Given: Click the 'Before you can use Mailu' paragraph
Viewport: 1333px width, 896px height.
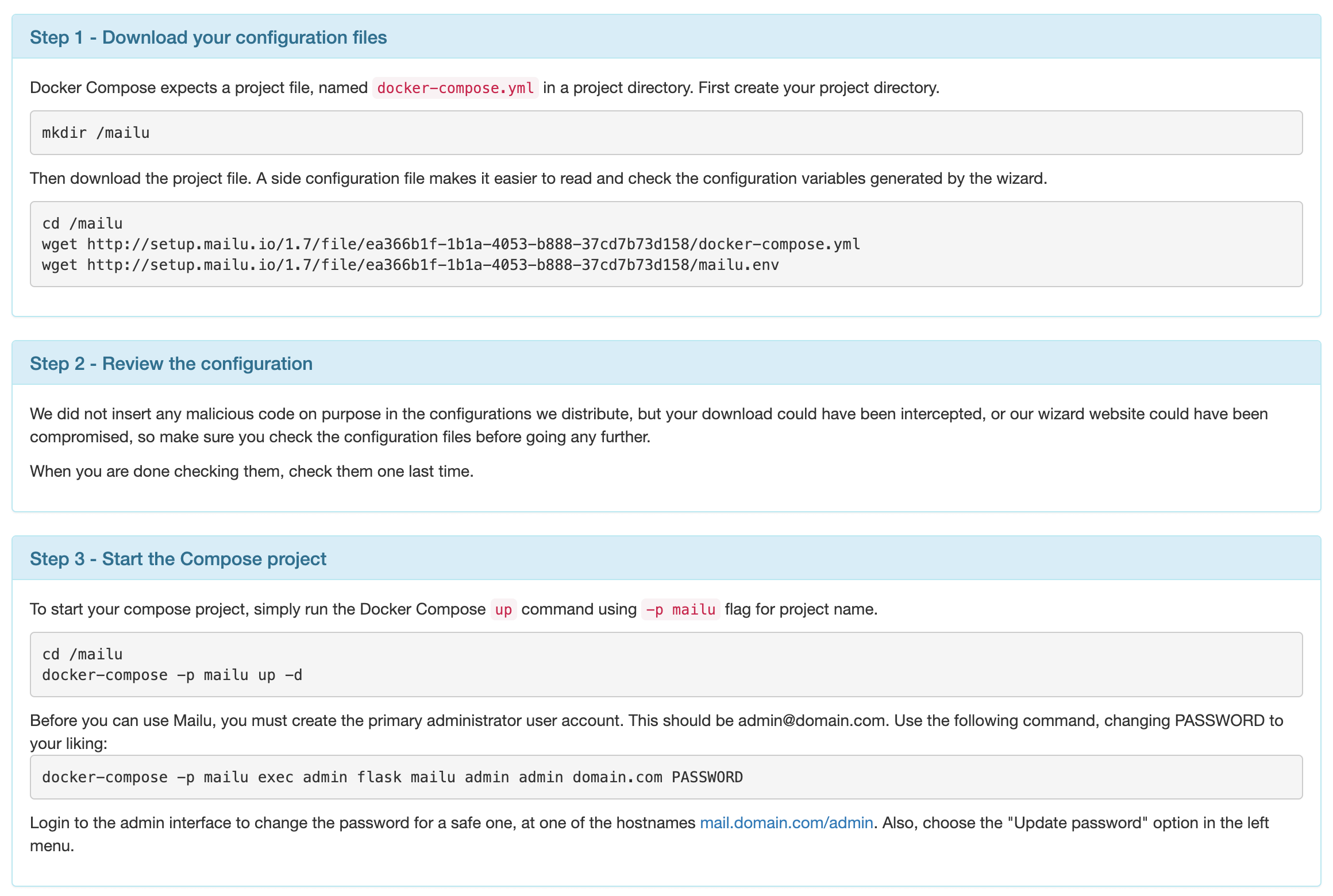Looking at the screenshot, I should [656, 732].
